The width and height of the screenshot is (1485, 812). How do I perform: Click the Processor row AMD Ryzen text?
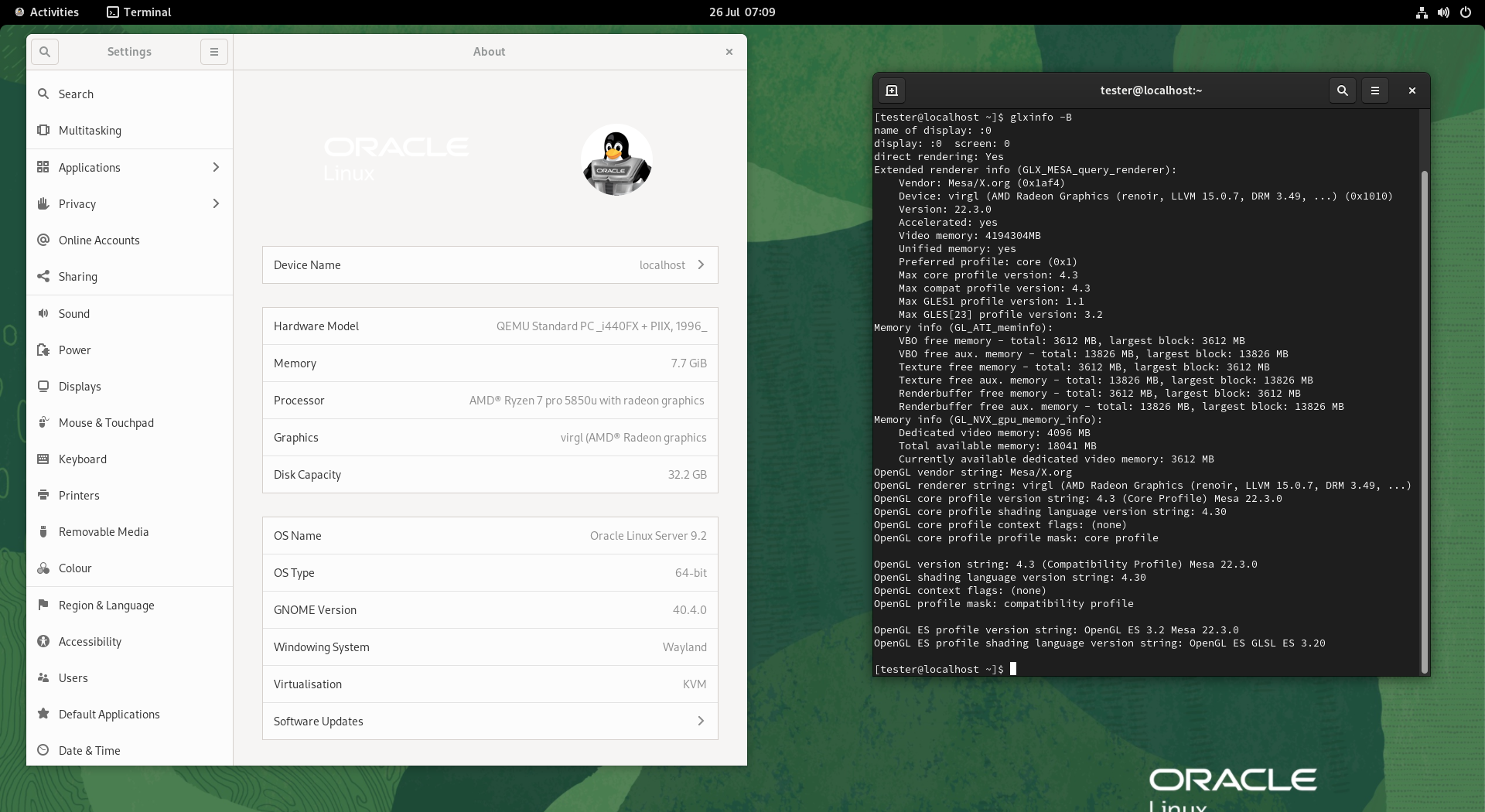pyautogui.click(x=586, y=401)
